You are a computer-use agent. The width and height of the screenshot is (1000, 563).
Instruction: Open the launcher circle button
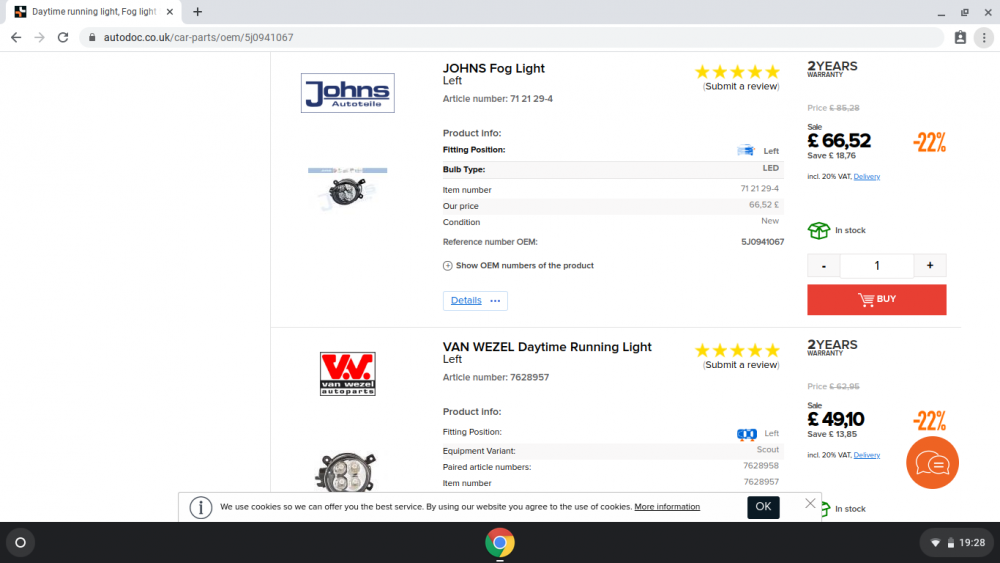[20, 543]
